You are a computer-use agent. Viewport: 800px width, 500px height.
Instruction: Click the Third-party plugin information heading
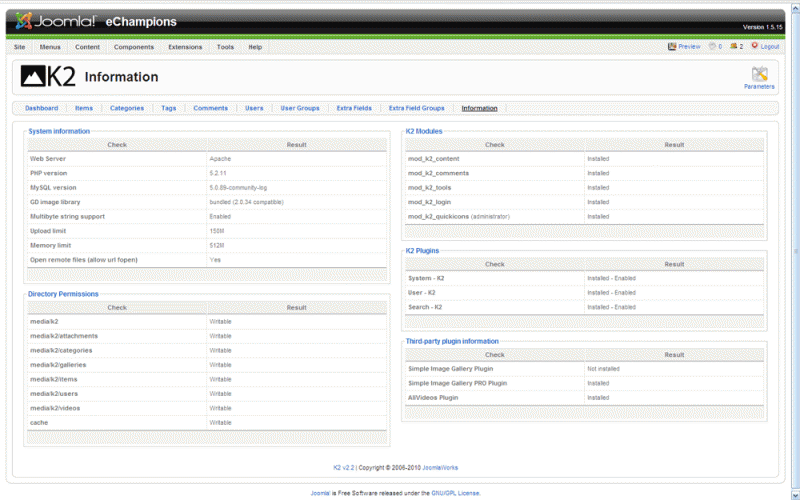pos(452,341)
